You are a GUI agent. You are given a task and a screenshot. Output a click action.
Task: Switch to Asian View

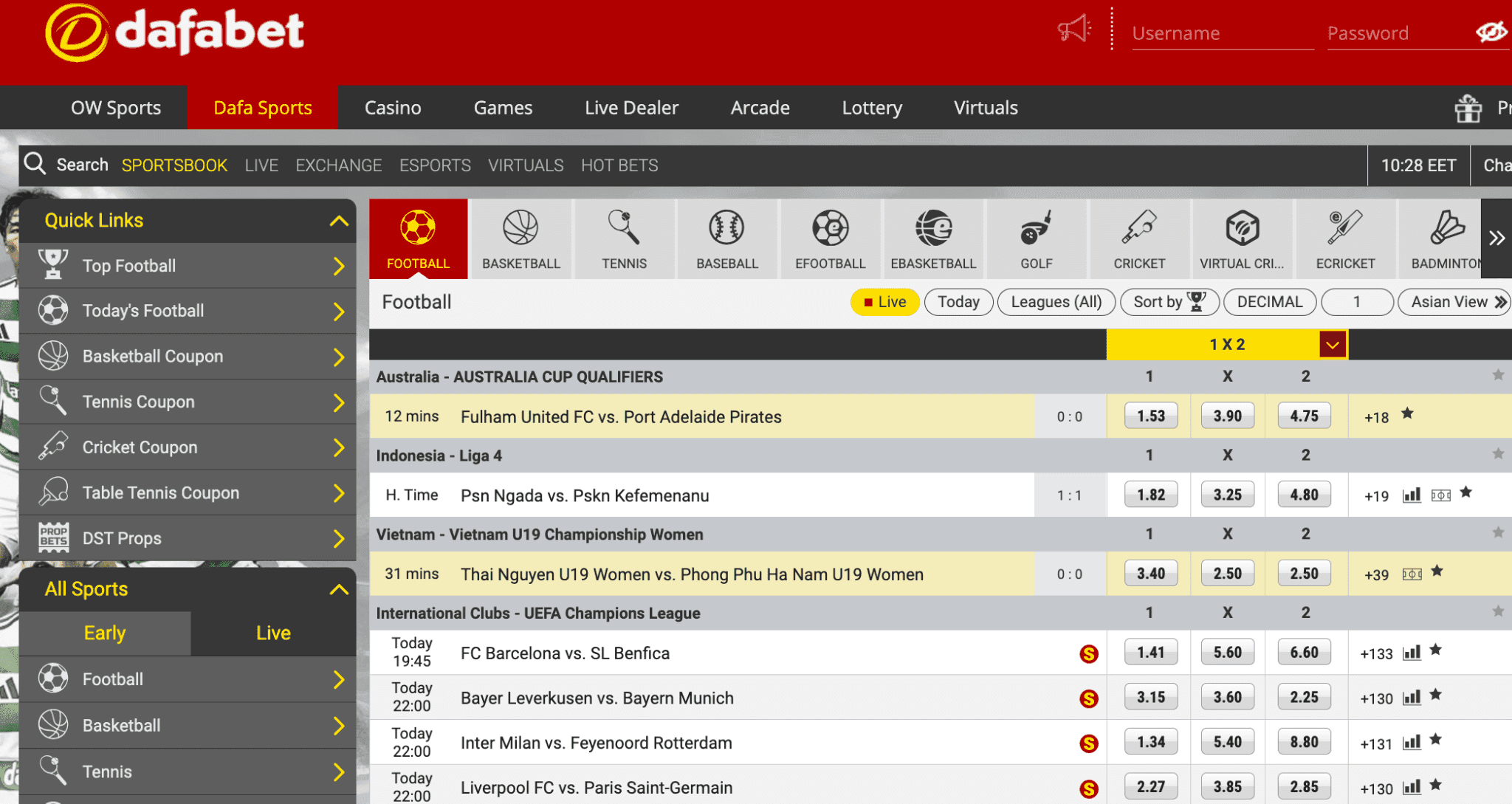point(1454,302)
